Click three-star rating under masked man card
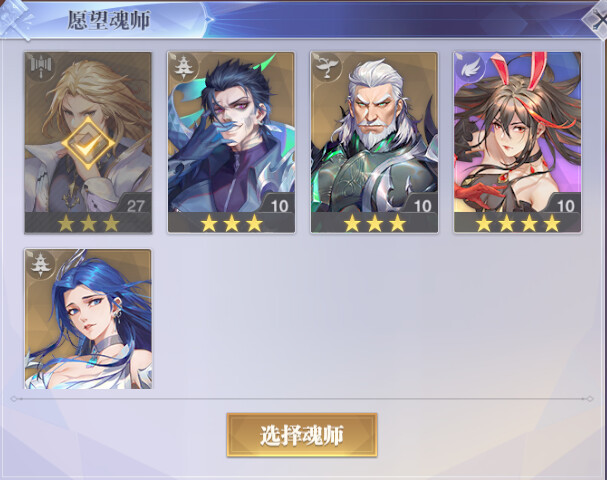Image resolution: width=607 pixels, height=480 pixels. coord(231,223)
